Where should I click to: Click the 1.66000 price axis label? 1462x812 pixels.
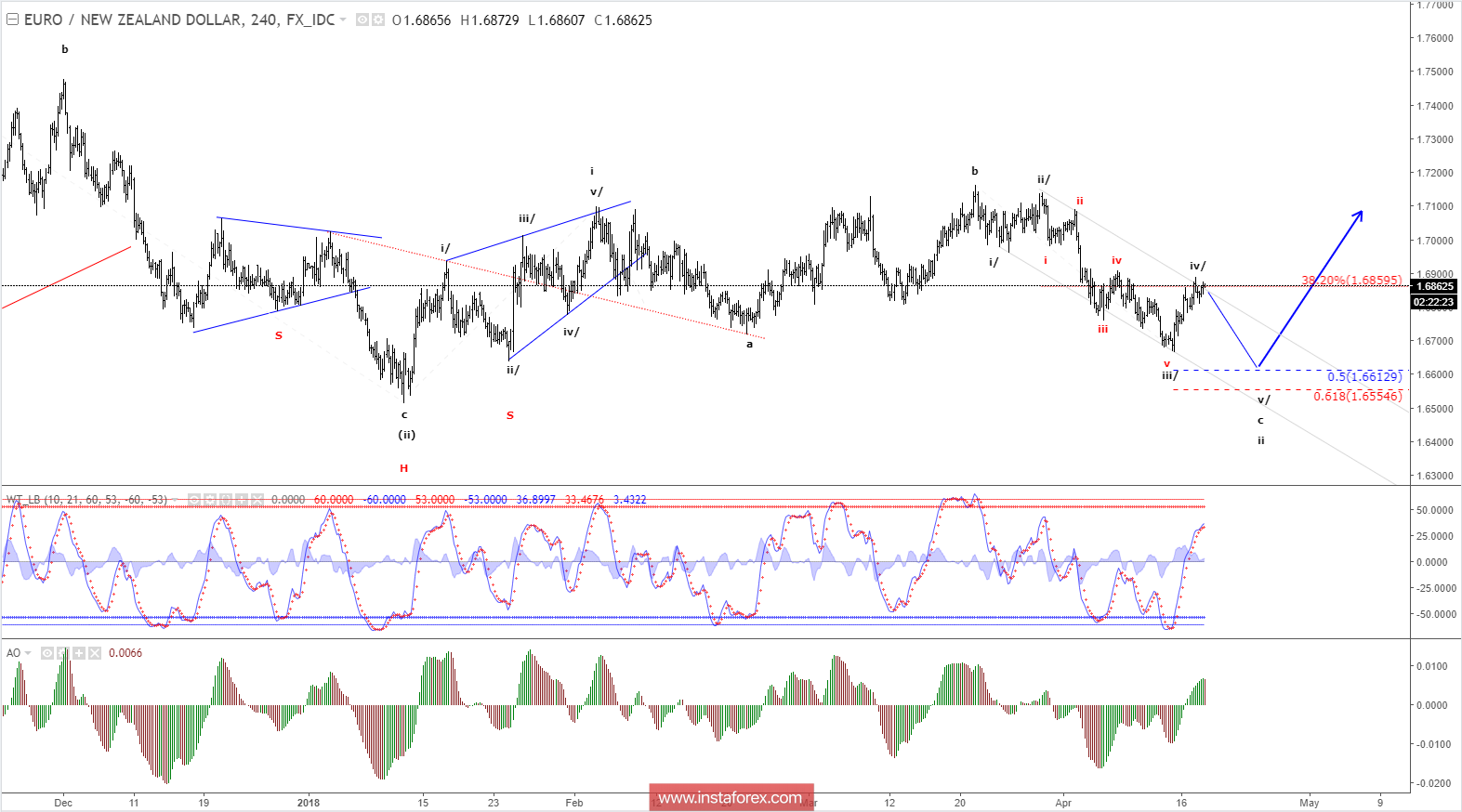point(1435,374)
